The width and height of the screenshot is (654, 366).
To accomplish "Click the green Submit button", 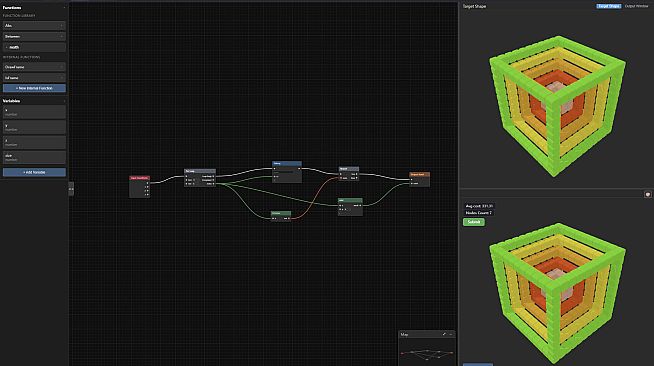I will [x=474, y=222].
